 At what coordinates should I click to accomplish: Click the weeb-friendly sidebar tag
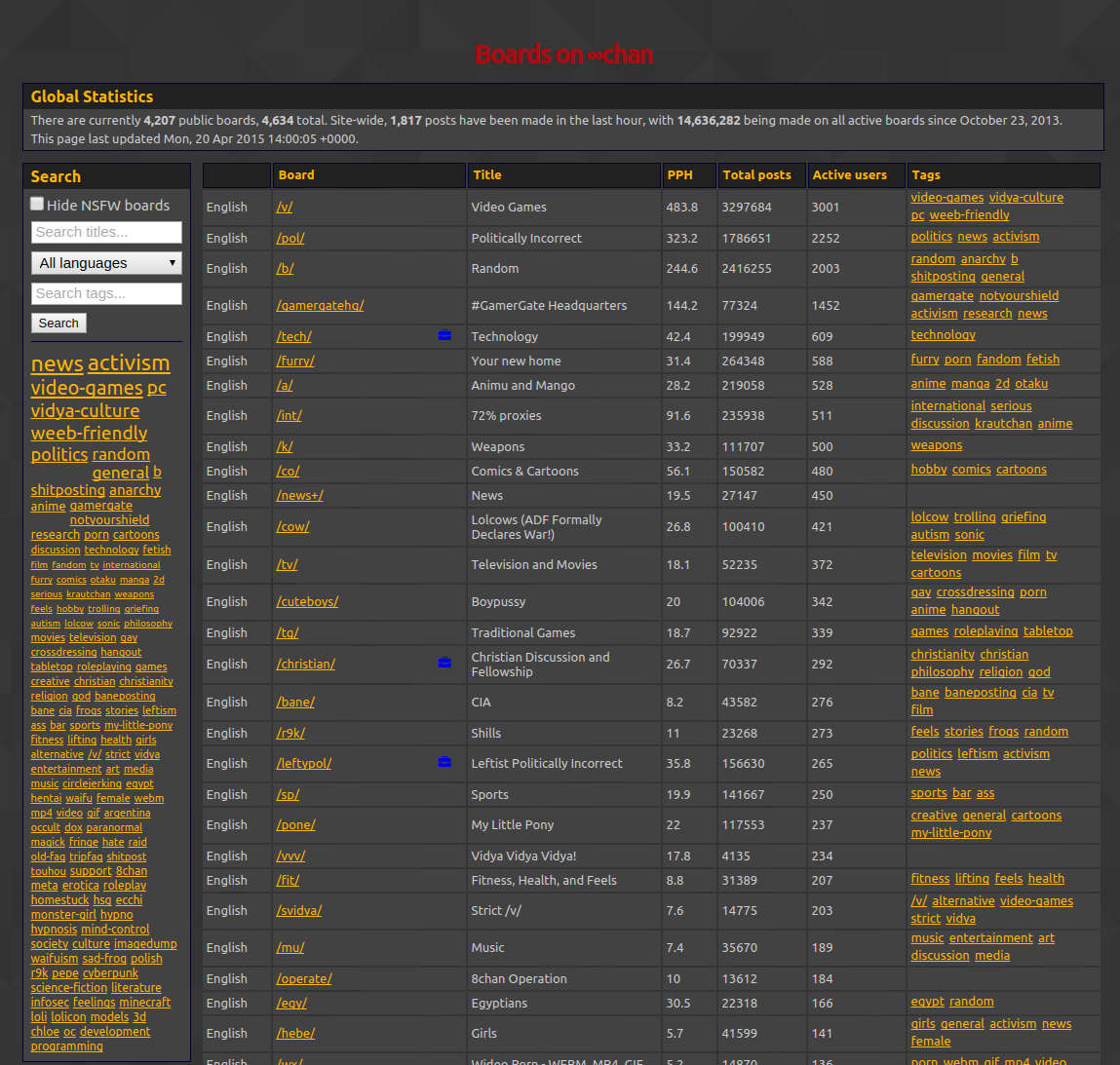[x=88, y=433]
